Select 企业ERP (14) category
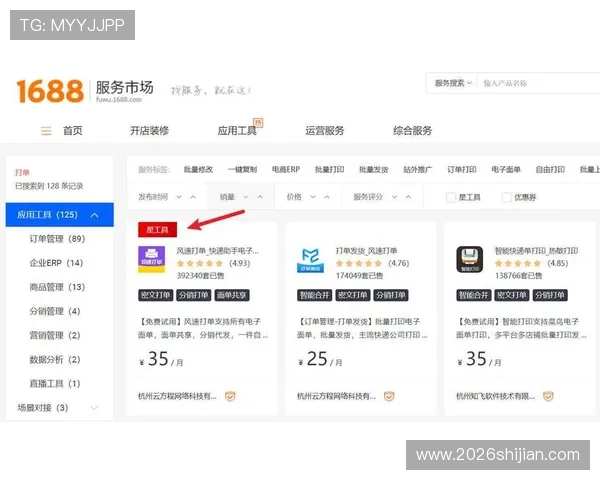Image resolution: width=600 pixels, height=480 pixels. [56, 263]
